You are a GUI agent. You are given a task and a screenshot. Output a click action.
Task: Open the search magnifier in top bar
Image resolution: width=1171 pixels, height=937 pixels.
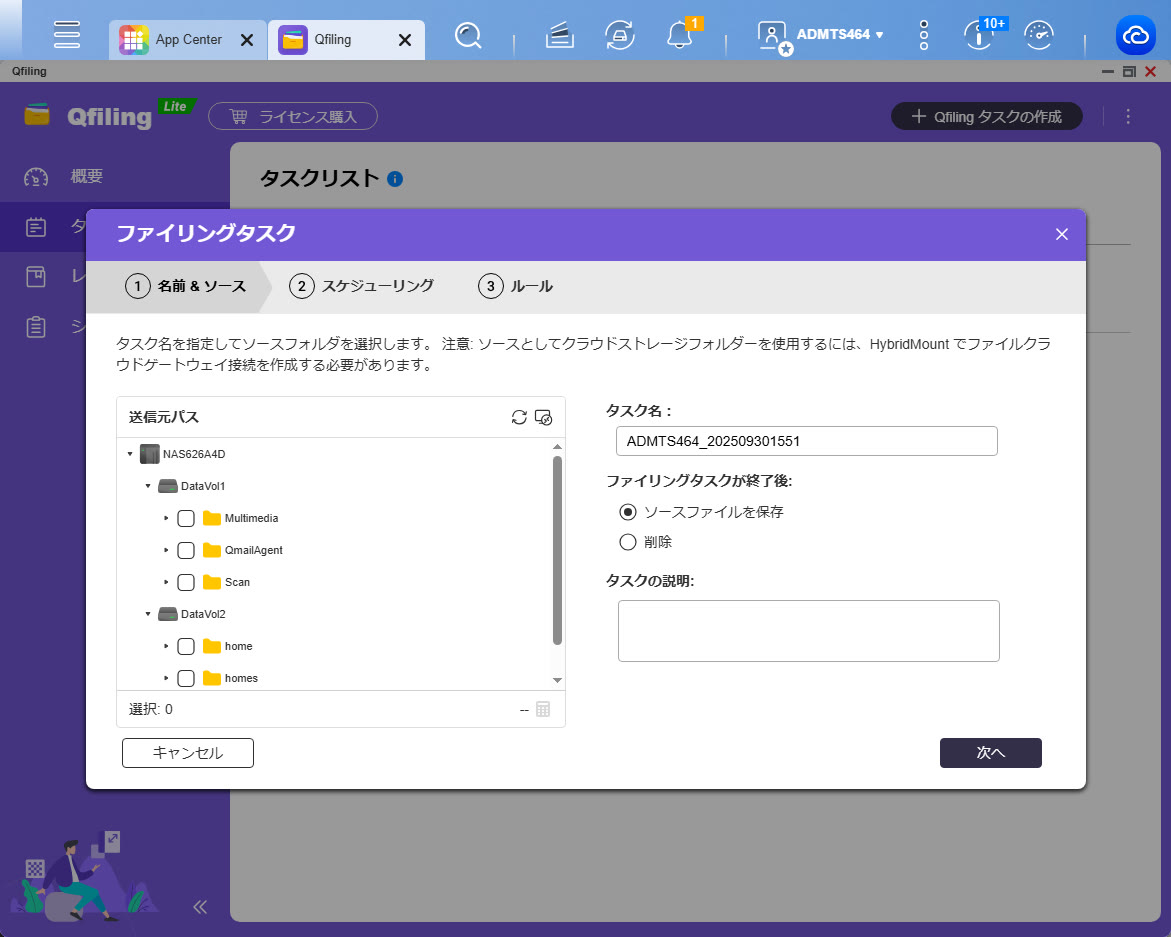tap(467, 36)
